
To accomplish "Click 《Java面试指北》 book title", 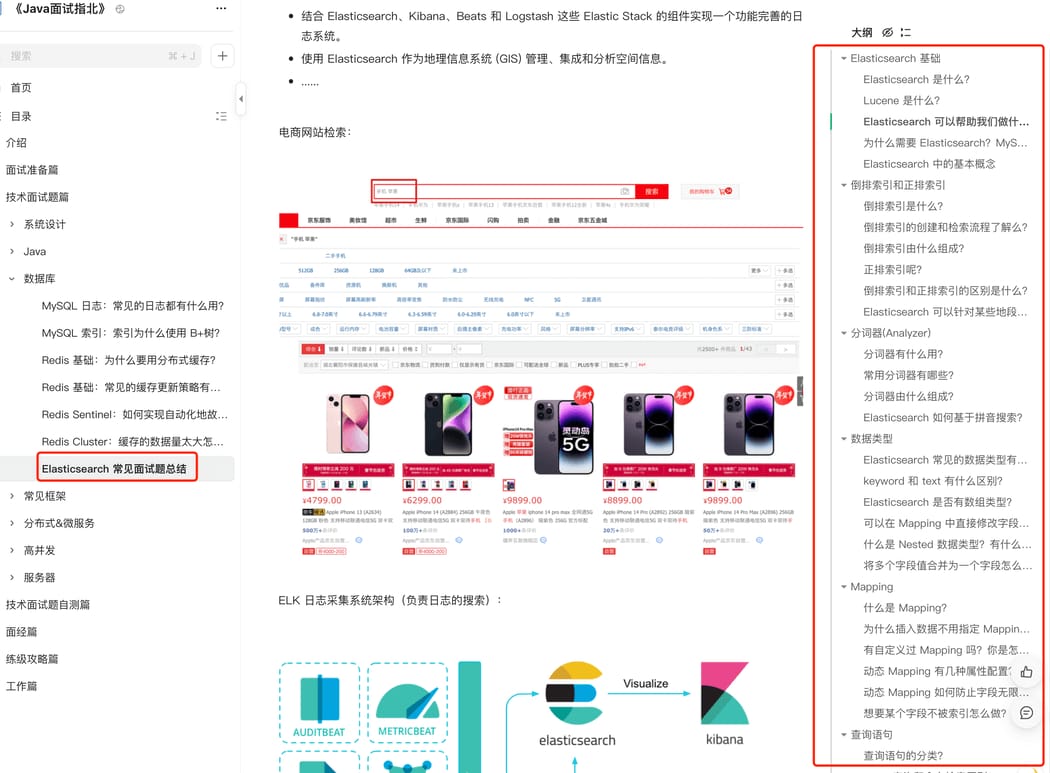I will click(60, 9).
